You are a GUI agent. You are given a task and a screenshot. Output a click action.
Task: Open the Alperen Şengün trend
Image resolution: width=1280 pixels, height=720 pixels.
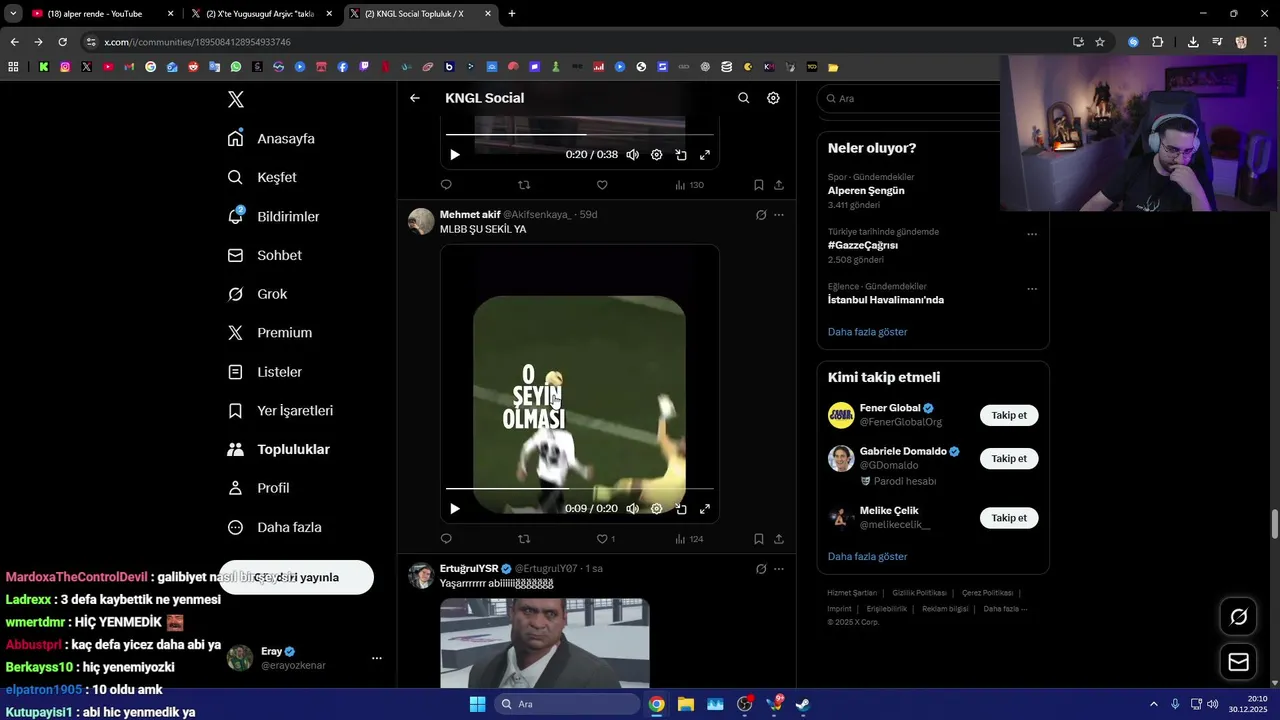[x=866, y=190]
